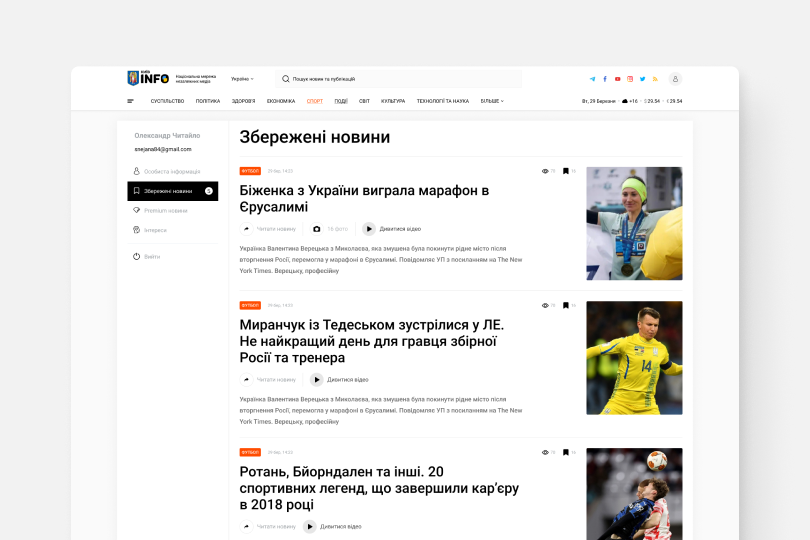Open the footballer number 14 thumbnail
Screen dimensions: 810x540
634,358
